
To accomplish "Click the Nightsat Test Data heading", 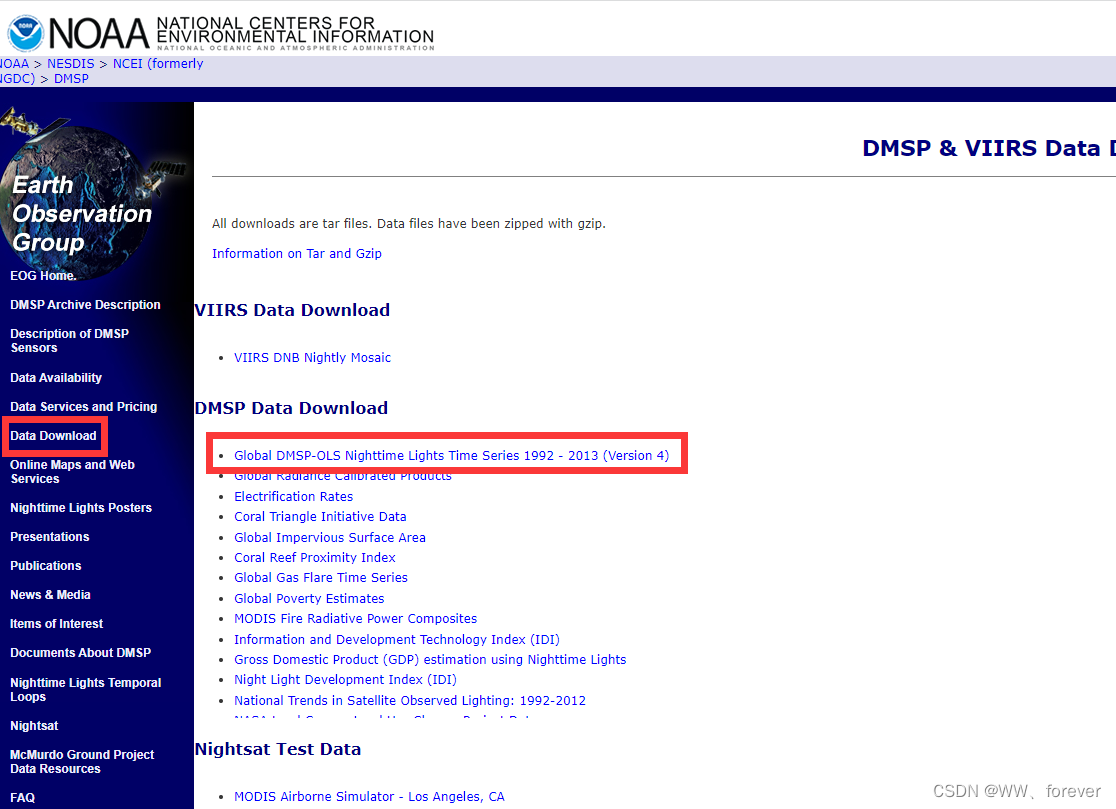I will [278, 749].
